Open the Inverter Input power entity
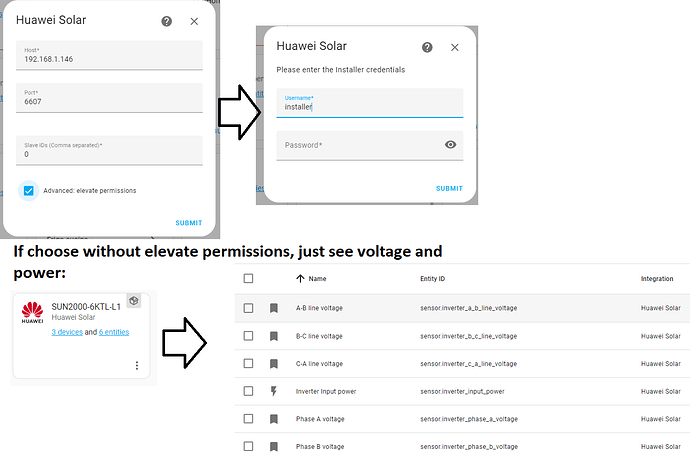Image resolution: width=690 pixels, height=459 pixels. click(326, 391)
